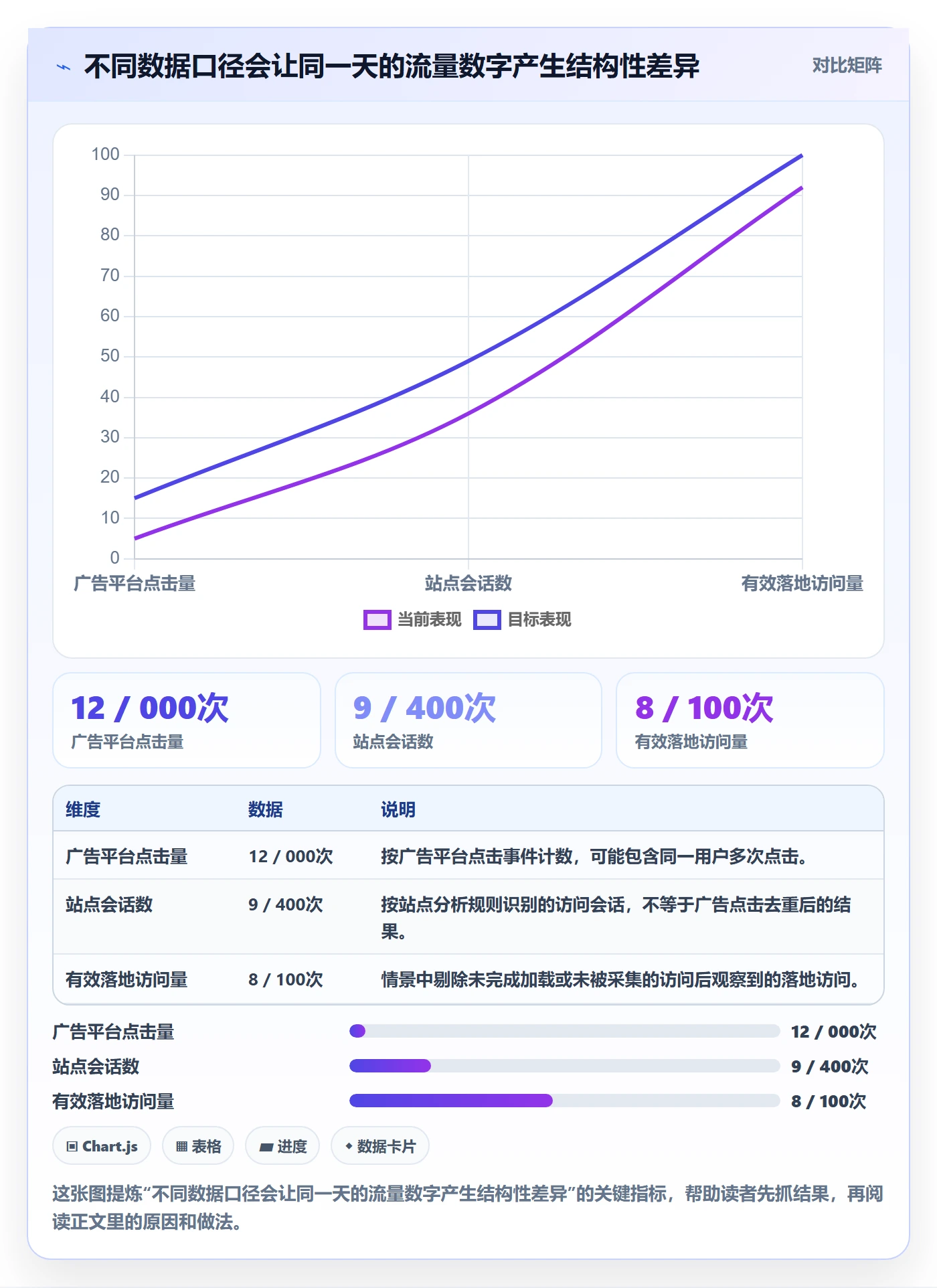This screenshot has height=1288, width=937.
Task: Click the 广告平台点击量 progress bar
Action: coord(565,1031)
